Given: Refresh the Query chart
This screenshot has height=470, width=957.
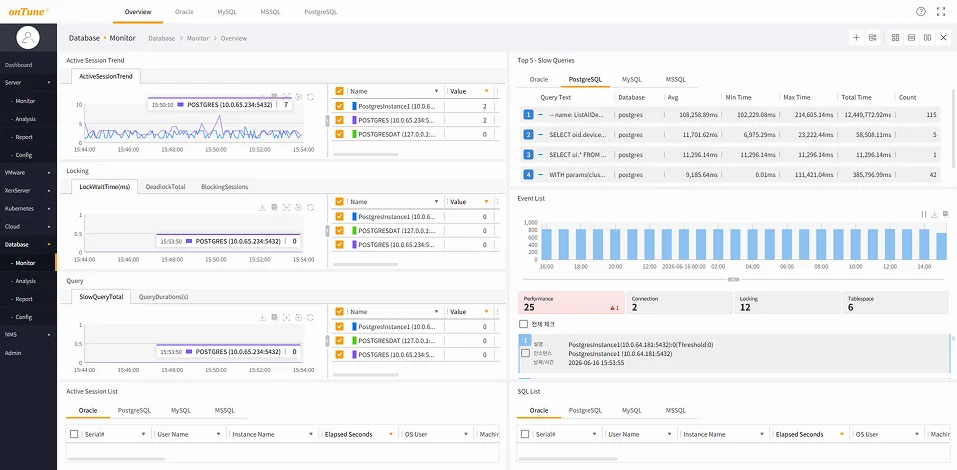Looking at the screenshot, I should click(x=310, y=317).
